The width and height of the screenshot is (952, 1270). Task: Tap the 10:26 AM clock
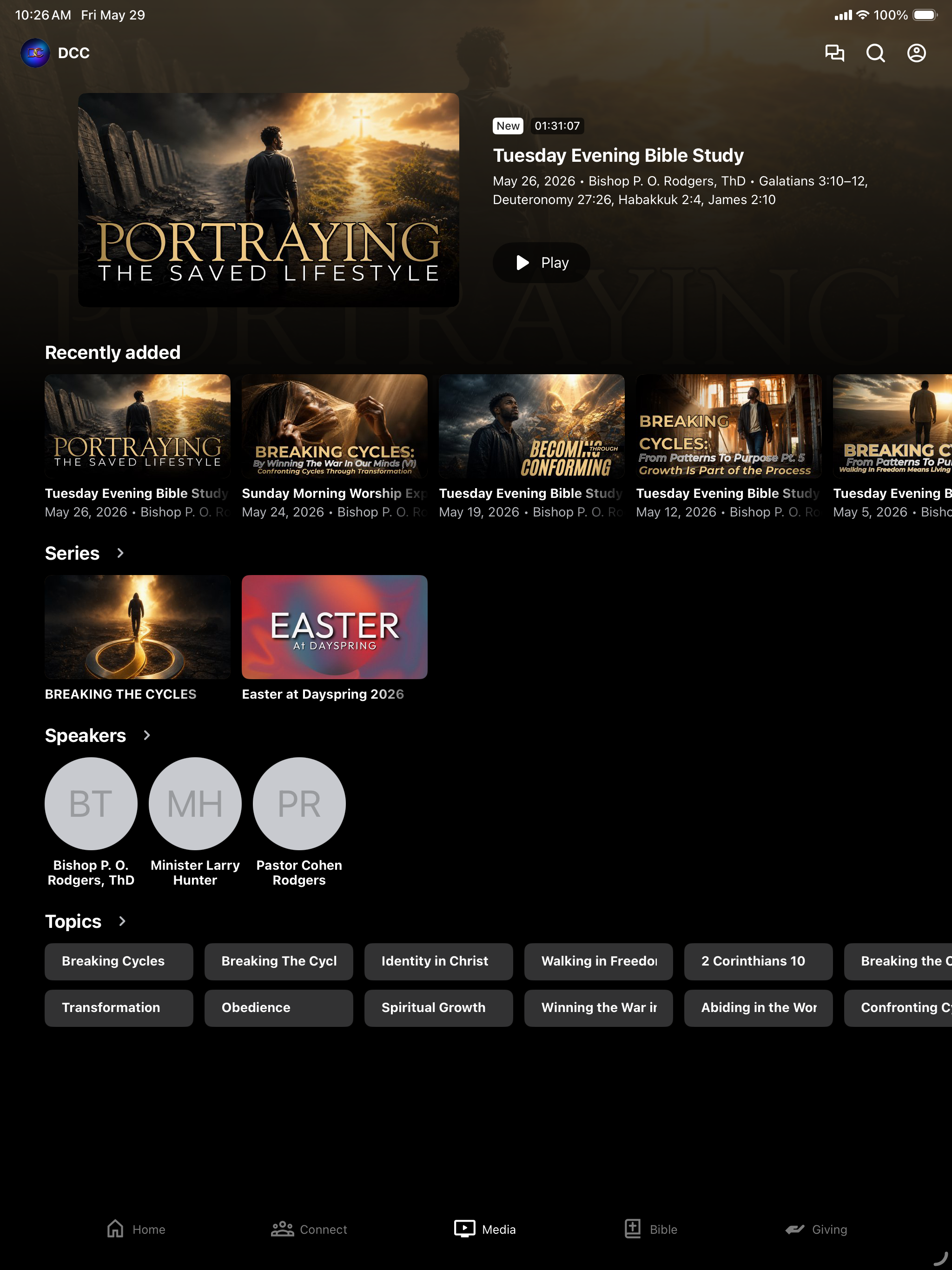coord(43,15)
